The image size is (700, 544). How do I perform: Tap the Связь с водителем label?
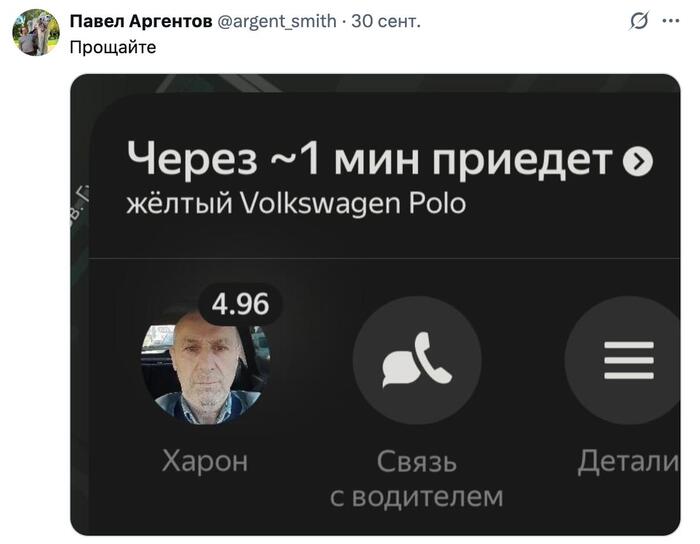[417, 478]
